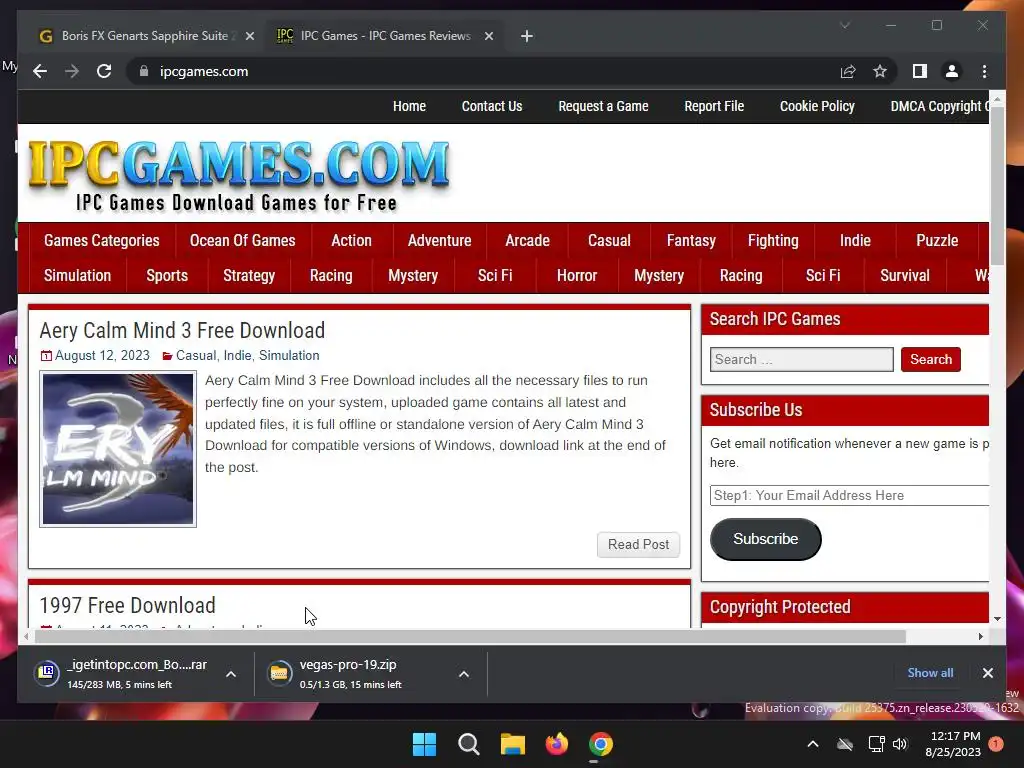This screenshot has height=768, width=1024.
Task: Open the Report File page
Action: [714, 106]
